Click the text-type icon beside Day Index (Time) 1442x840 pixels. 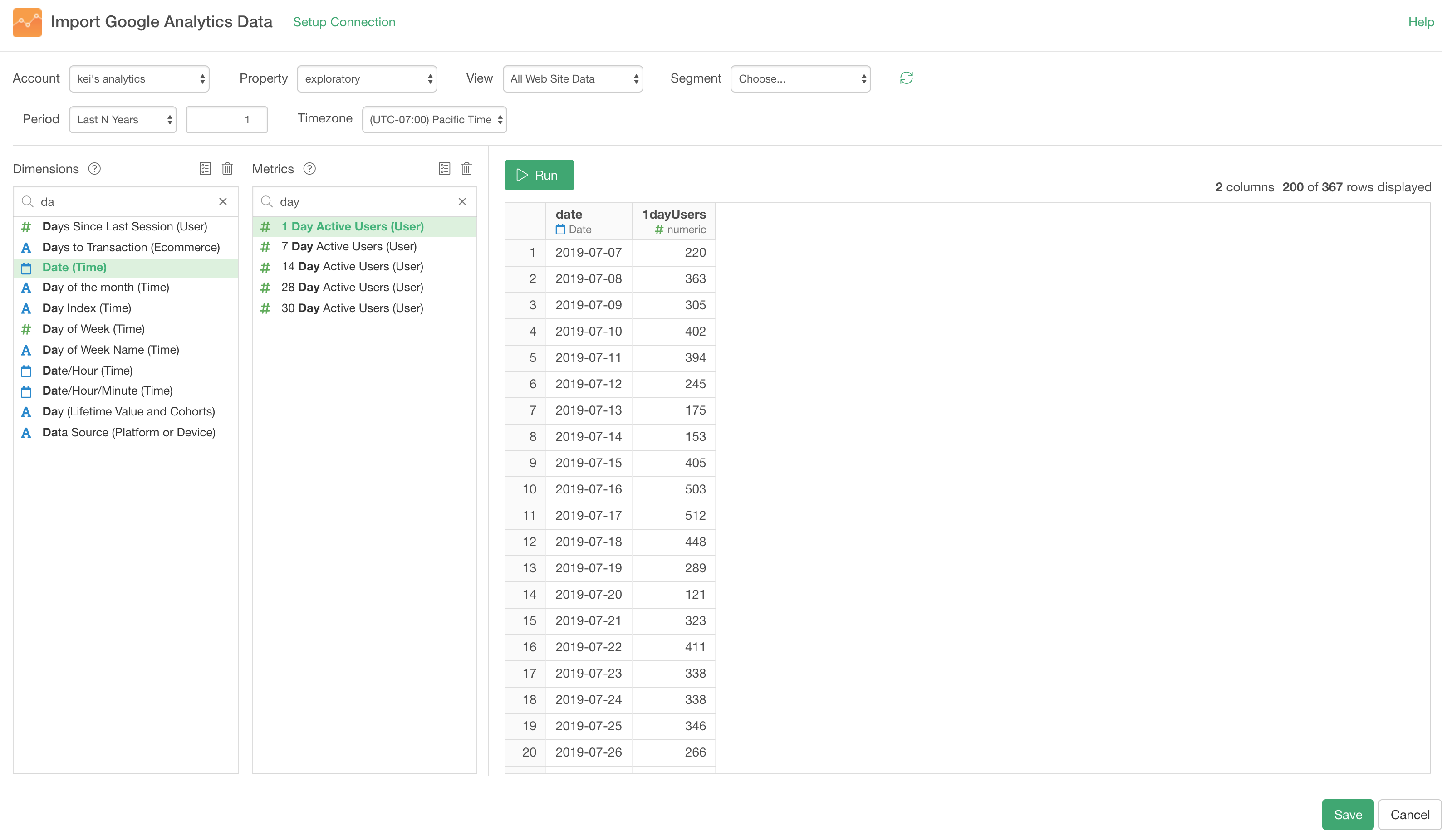coord(26,309)
